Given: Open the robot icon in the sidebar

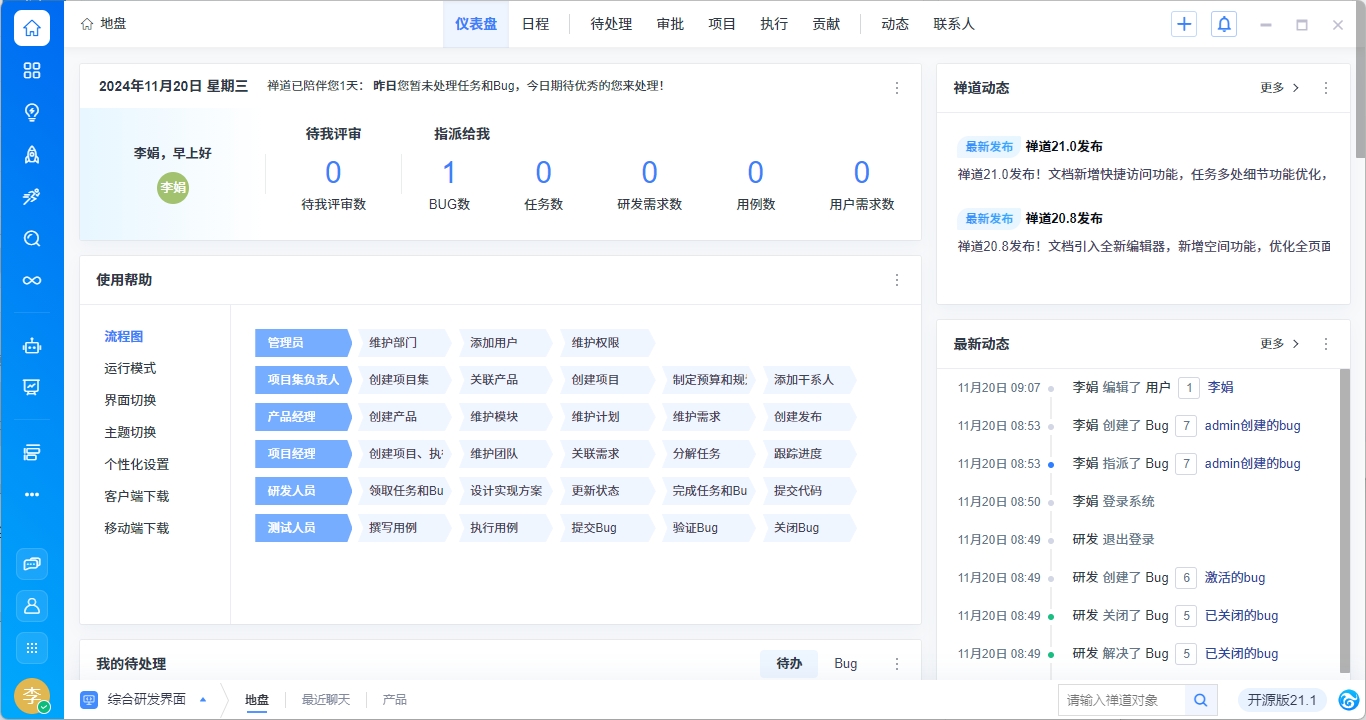Looking at the screenshot, I should 32,346.
